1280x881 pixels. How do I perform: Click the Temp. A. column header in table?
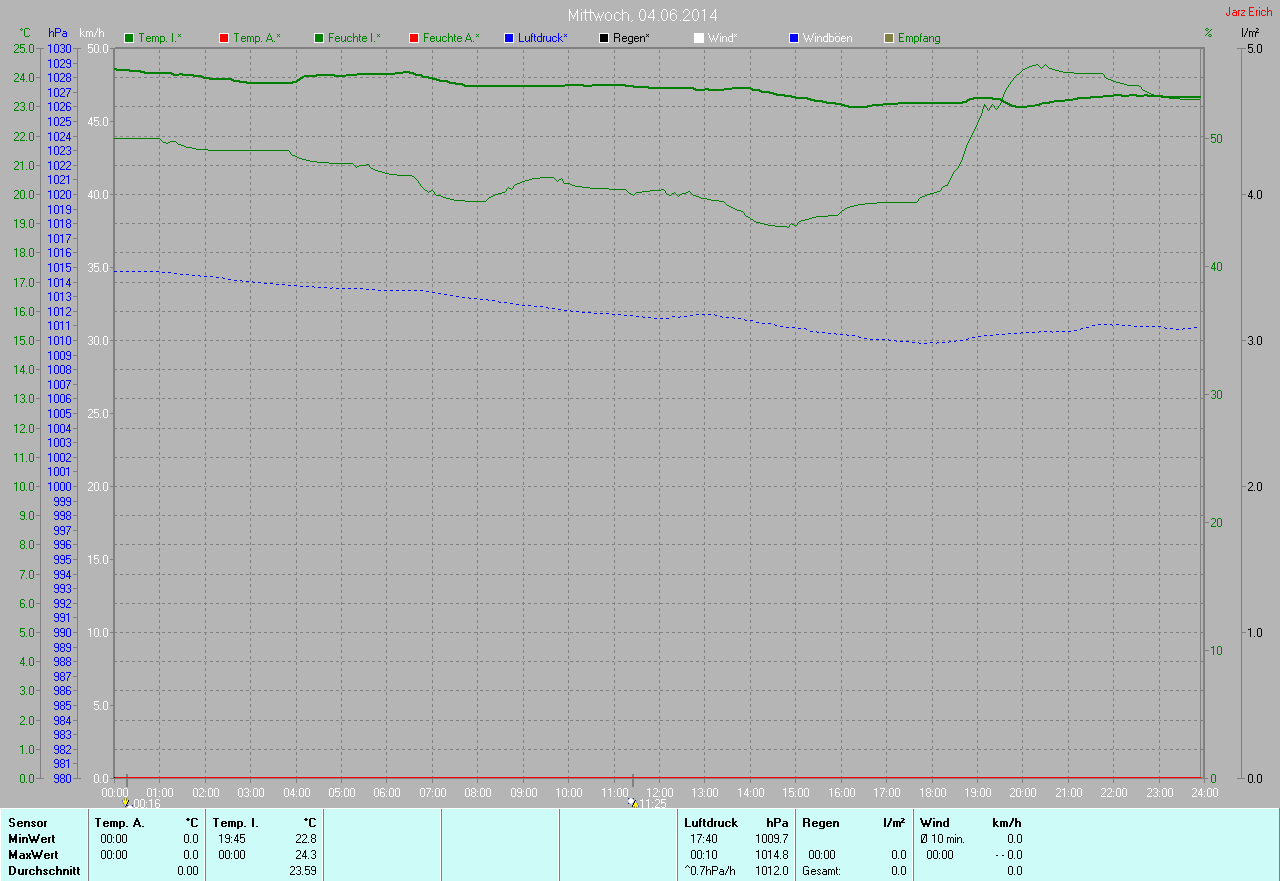pos(119,823)
